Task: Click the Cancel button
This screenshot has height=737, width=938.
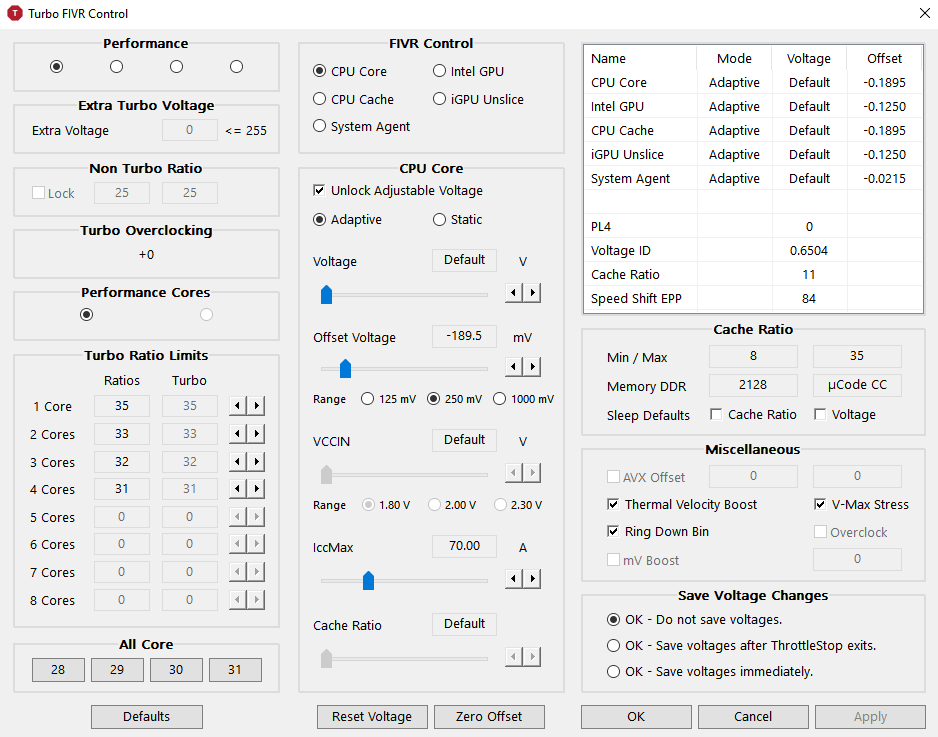Action: 753,717
